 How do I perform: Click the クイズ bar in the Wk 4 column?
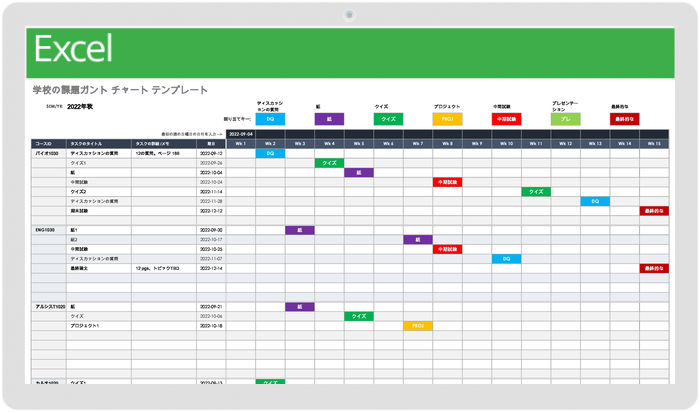point(329,163)
